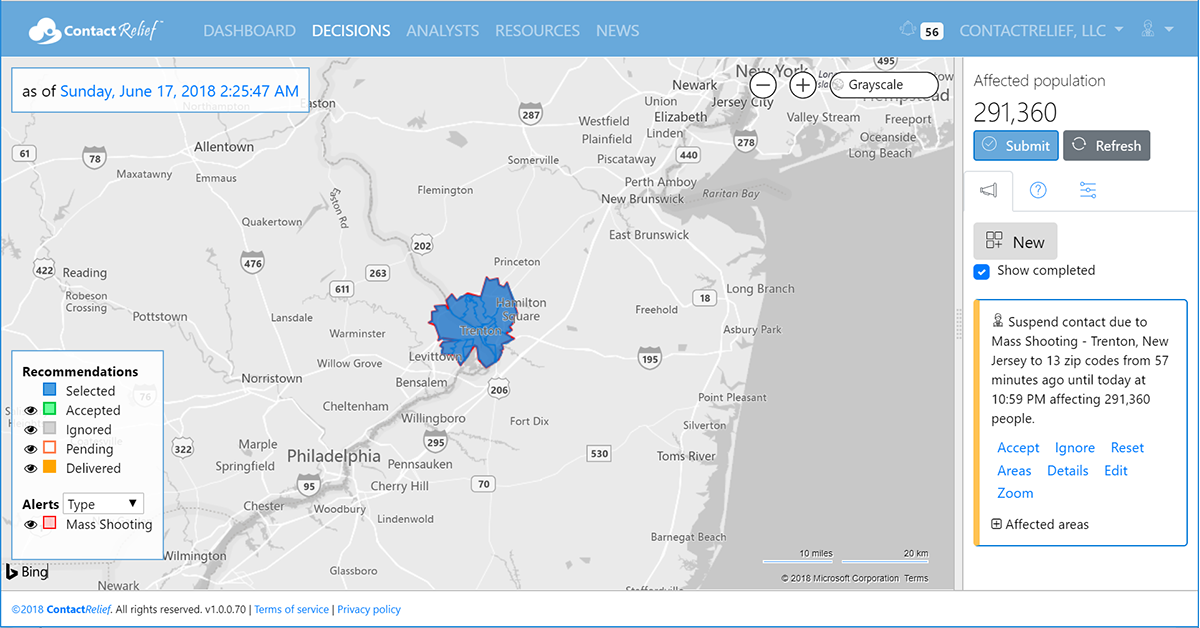Image resolution: width=1200 pixels, height=628 pixels.
Task: Open the user profile icon menu
Action: coord(1148,30)
